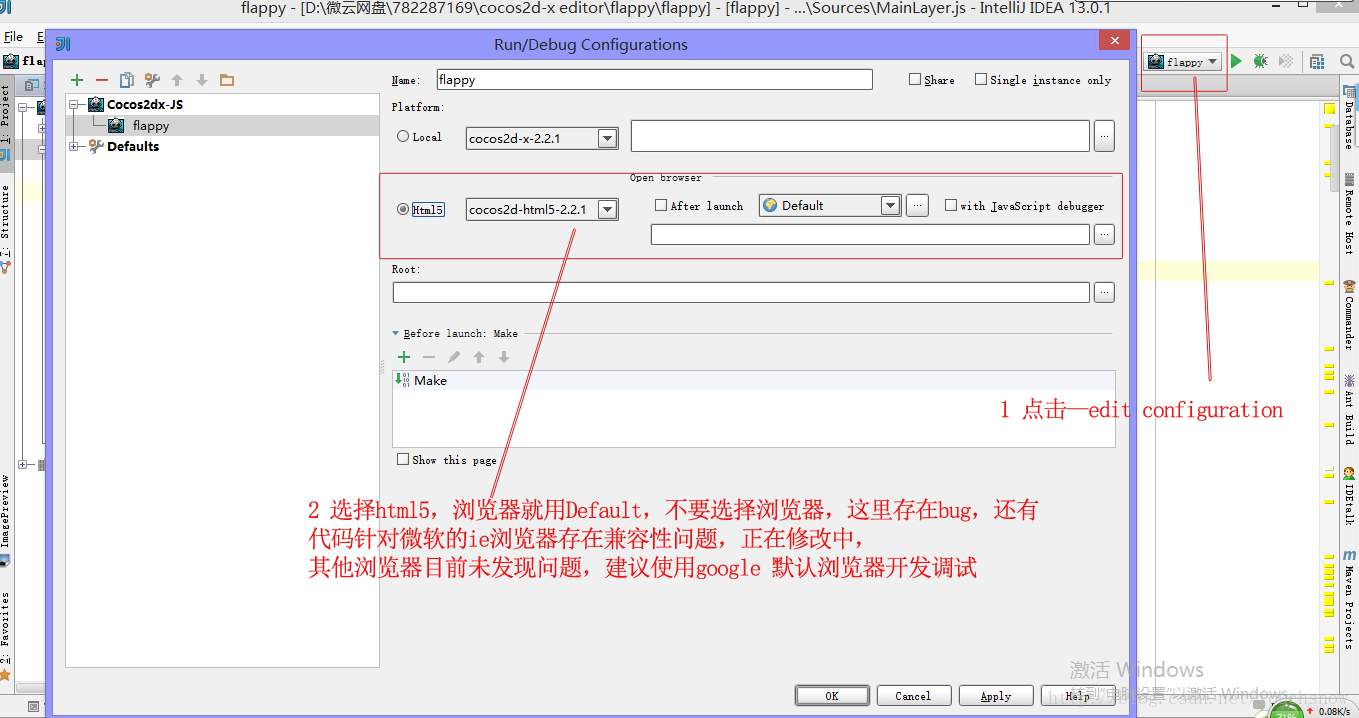Image resolution: width=1359 pixels, height=718 pixels.
Task: Remove selected Before launch task
Action: 429,357
